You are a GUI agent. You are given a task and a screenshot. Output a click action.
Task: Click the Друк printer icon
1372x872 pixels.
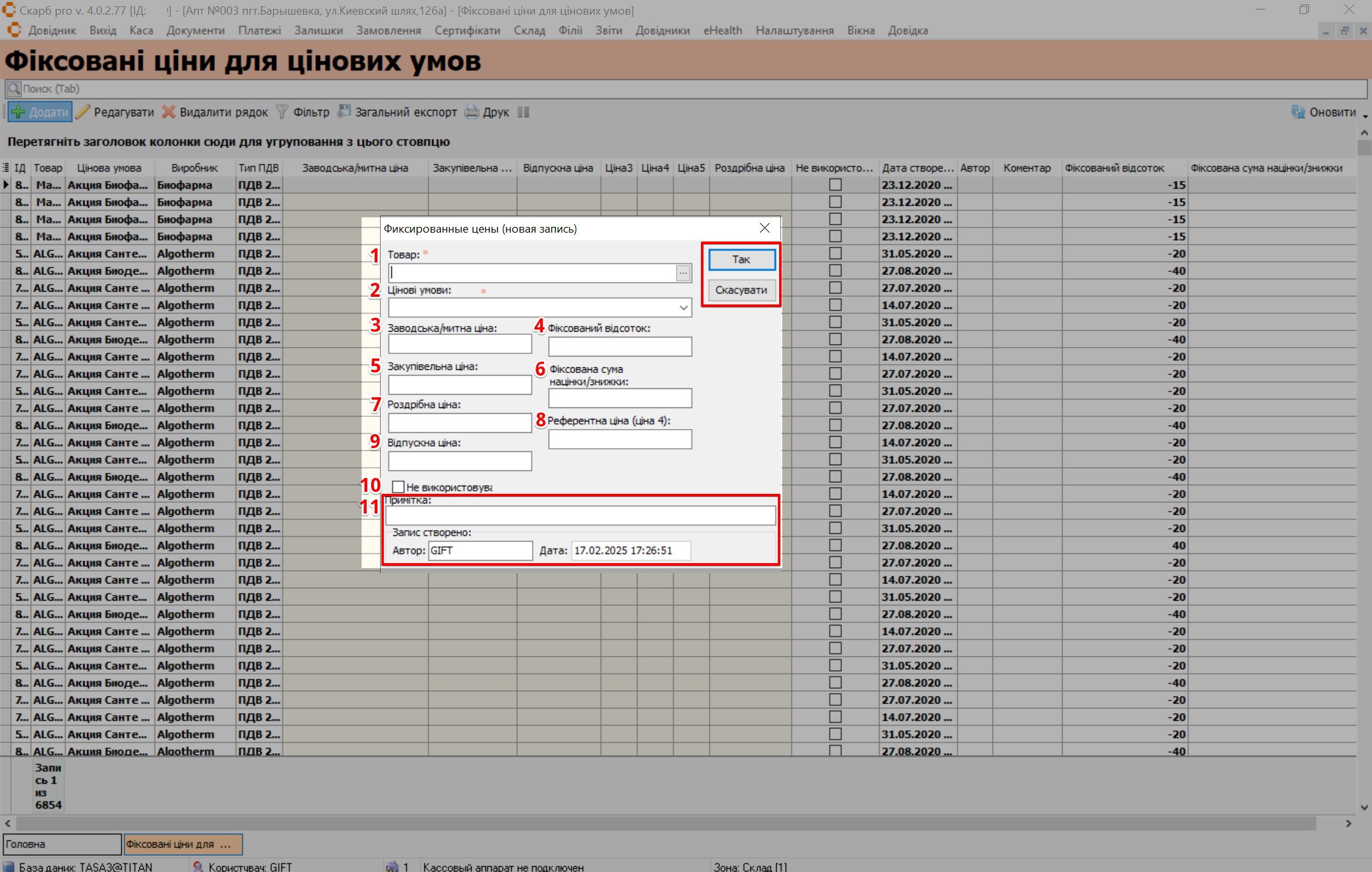click(472, 112)
